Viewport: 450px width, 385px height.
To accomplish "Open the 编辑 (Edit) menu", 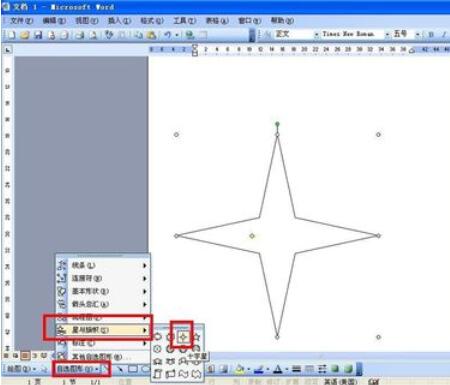I will (54, 21).
